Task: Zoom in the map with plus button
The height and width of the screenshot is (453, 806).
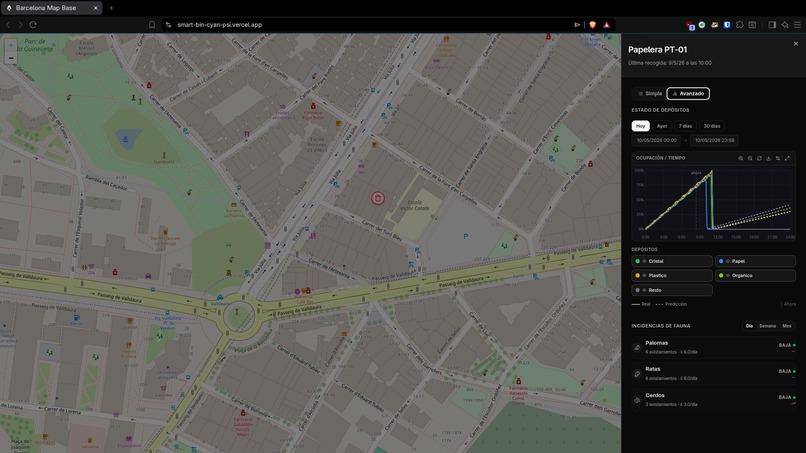Action: coord(11,45)
